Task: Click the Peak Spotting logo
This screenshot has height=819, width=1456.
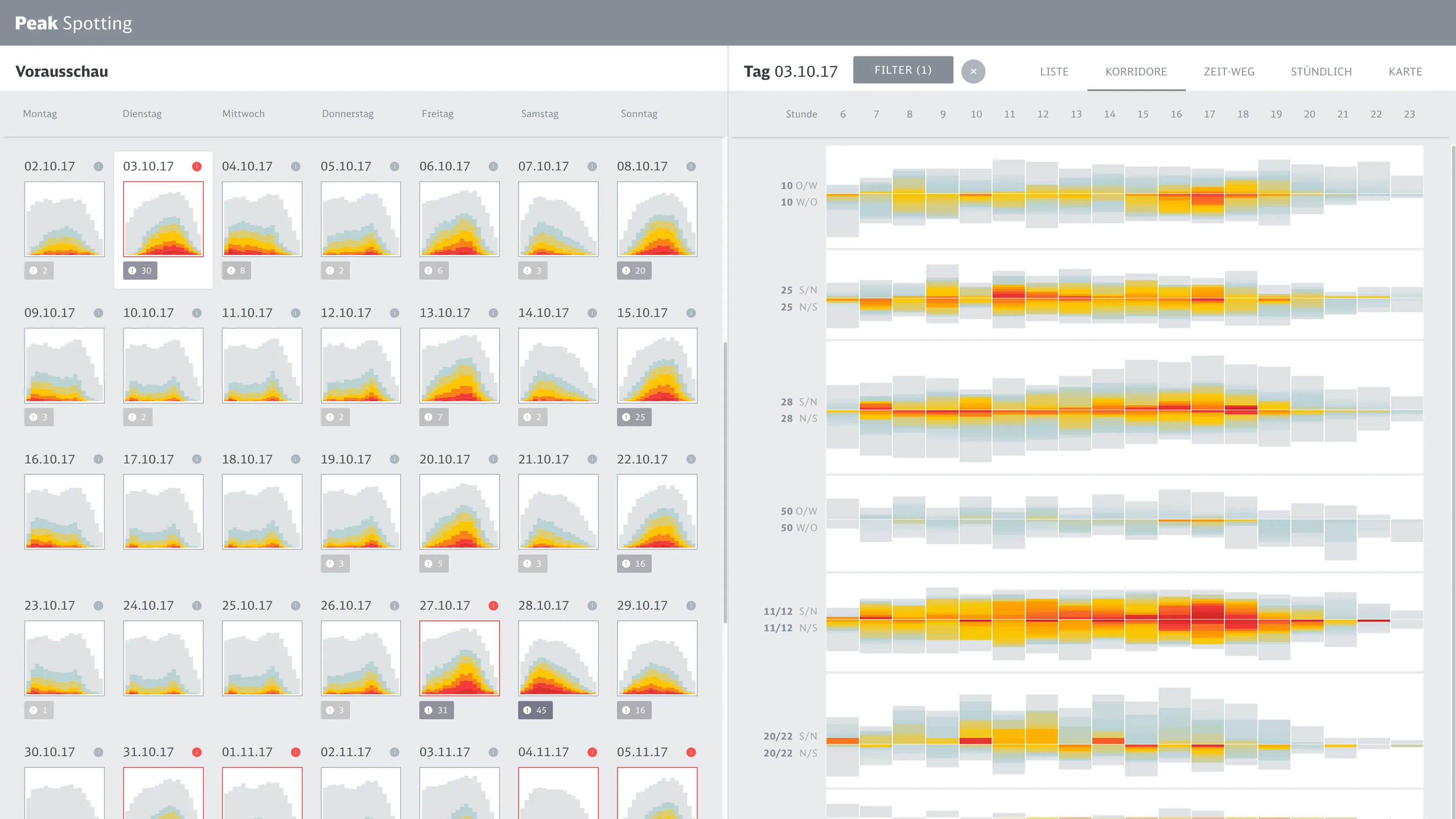Action: click(73, 23)
